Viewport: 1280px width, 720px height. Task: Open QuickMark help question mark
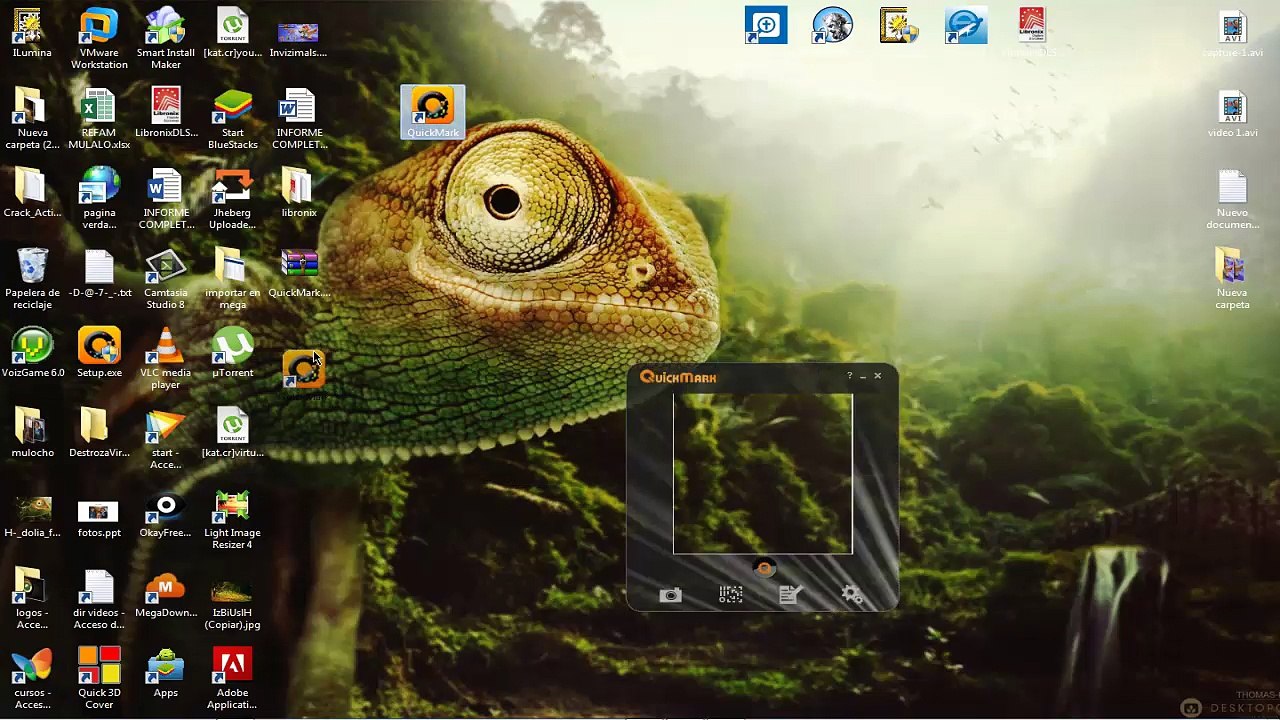tap(849, 376)
